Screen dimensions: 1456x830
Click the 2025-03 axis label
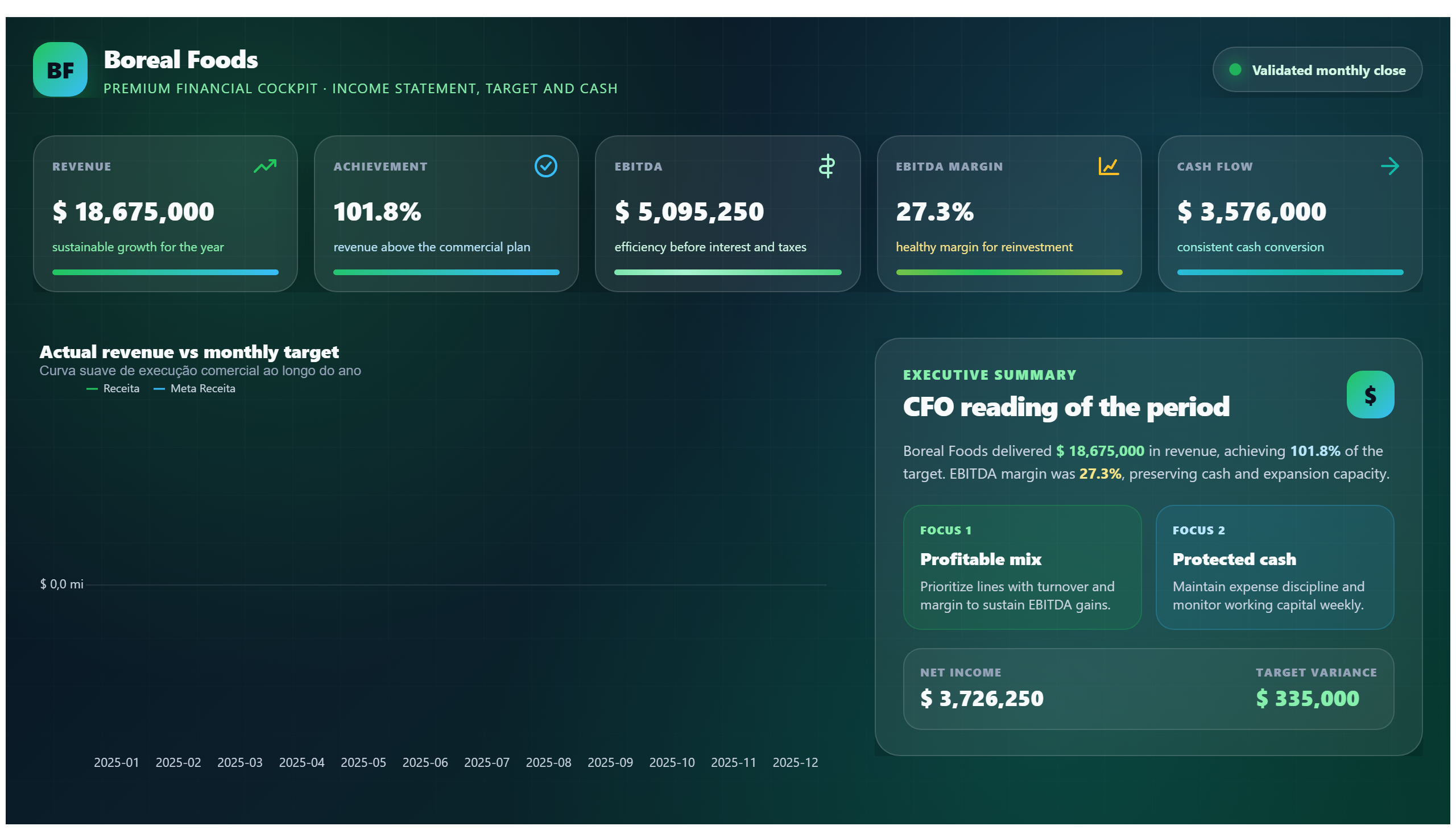point(239,762)
